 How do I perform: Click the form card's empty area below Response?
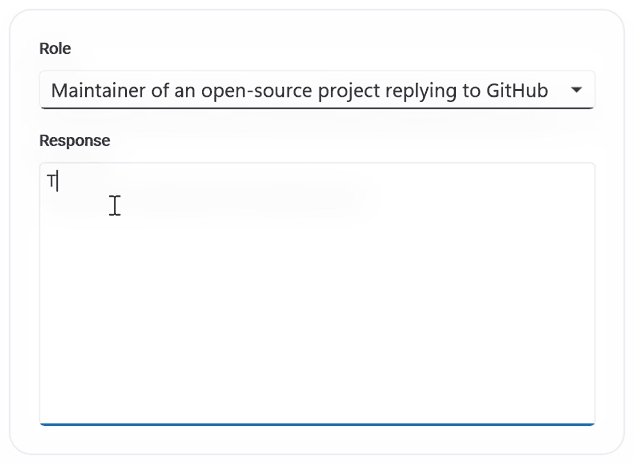click(x=316, y=441)
